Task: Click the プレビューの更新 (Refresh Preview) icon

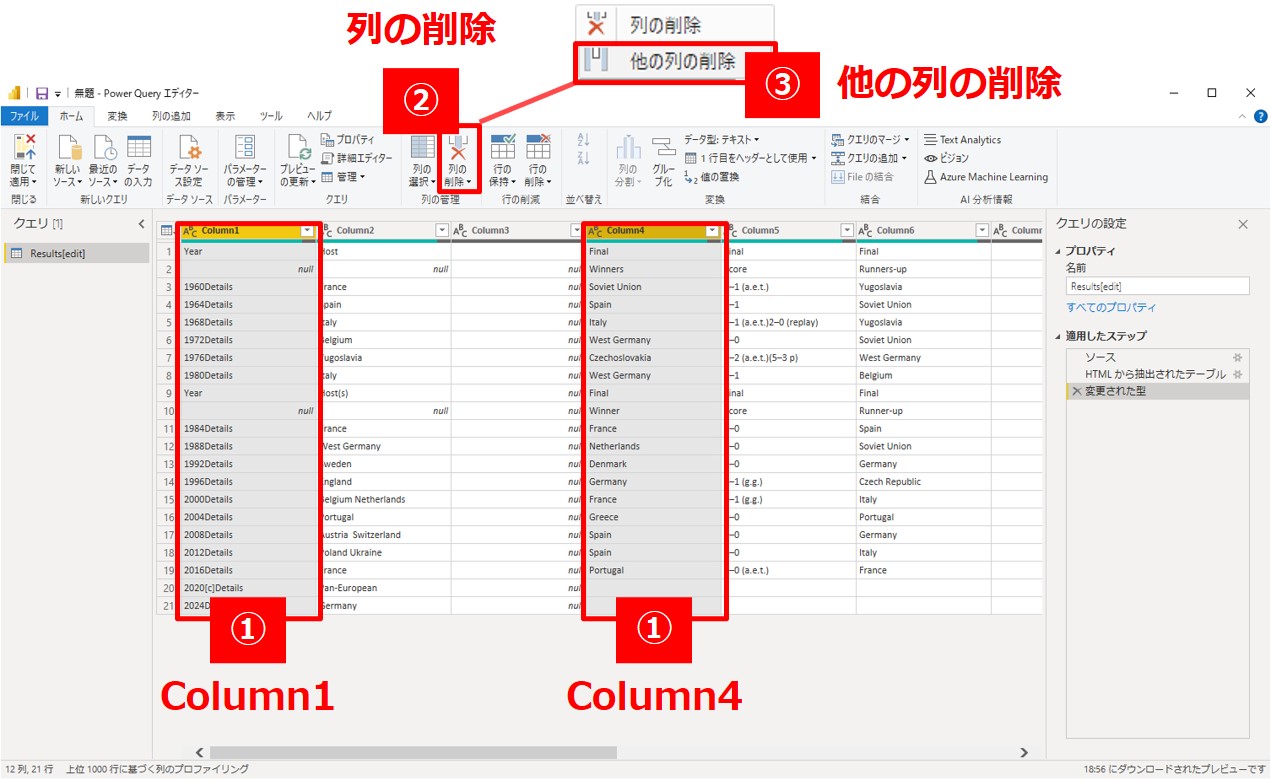Action: [x=297, y=150]
